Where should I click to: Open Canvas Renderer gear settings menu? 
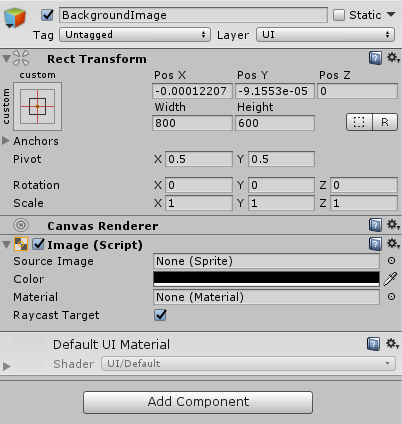click(x=393, y=225)
